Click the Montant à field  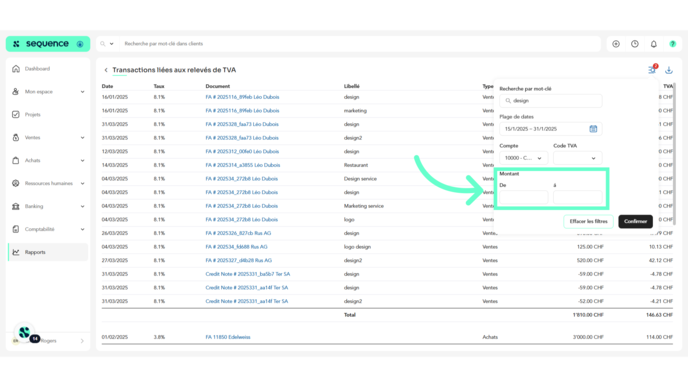pos(577,197)
